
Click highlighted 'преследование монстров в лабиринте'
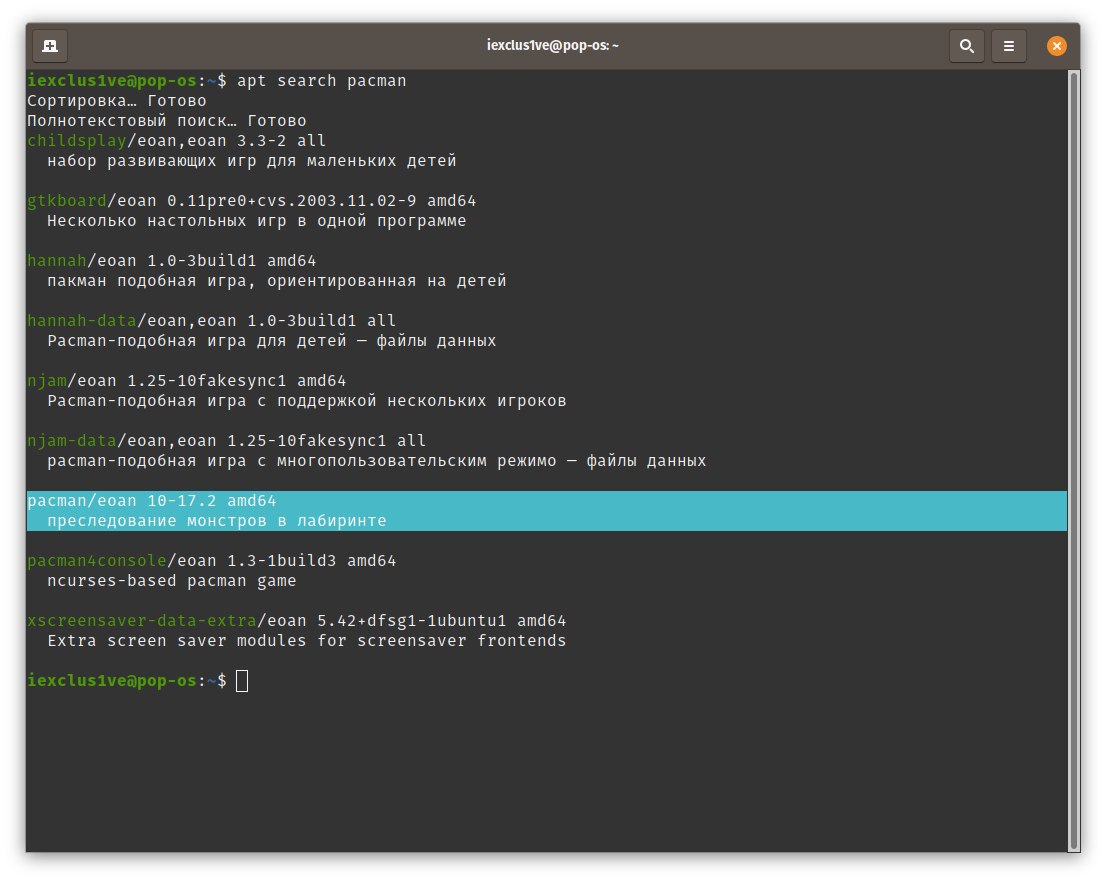[217, 521]
